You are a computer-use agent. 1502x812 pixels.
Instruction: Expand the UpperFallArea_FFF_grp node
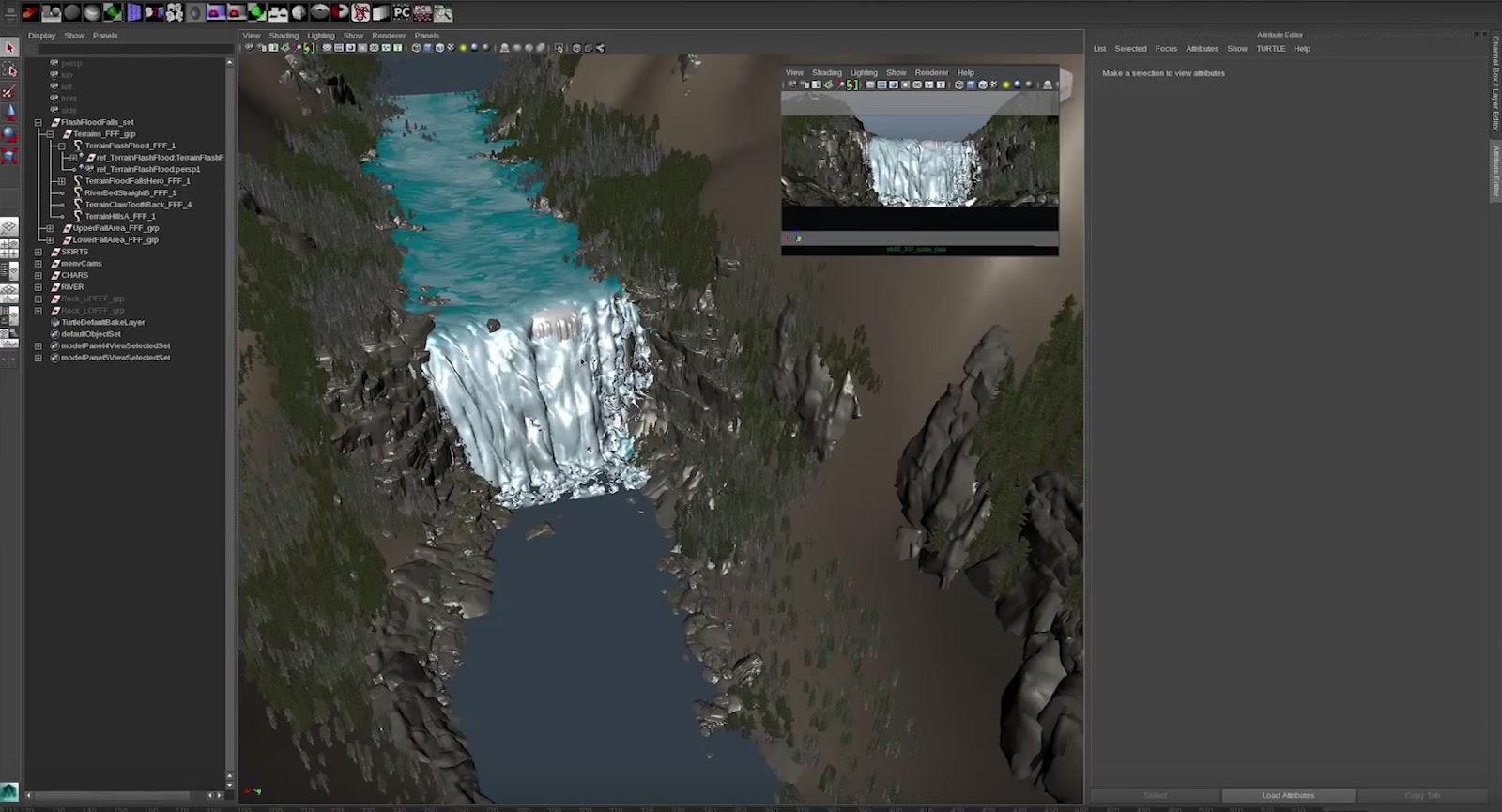pos(50,228)
